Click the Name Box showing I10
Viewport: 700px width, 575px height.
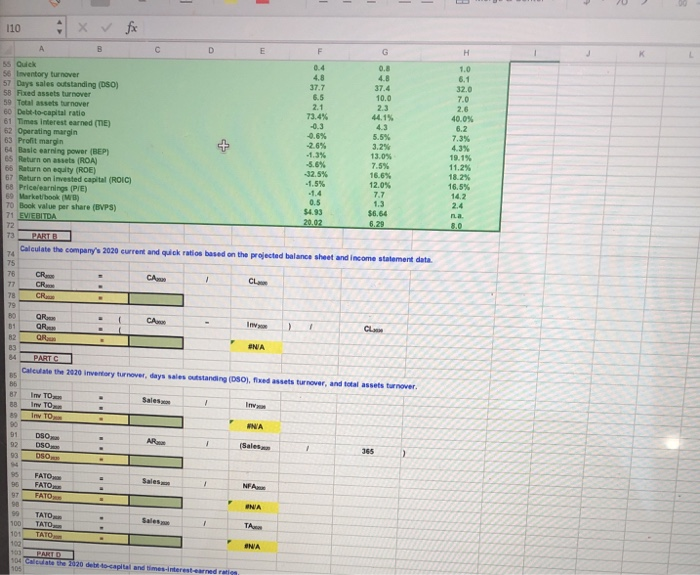click(28, 28)
